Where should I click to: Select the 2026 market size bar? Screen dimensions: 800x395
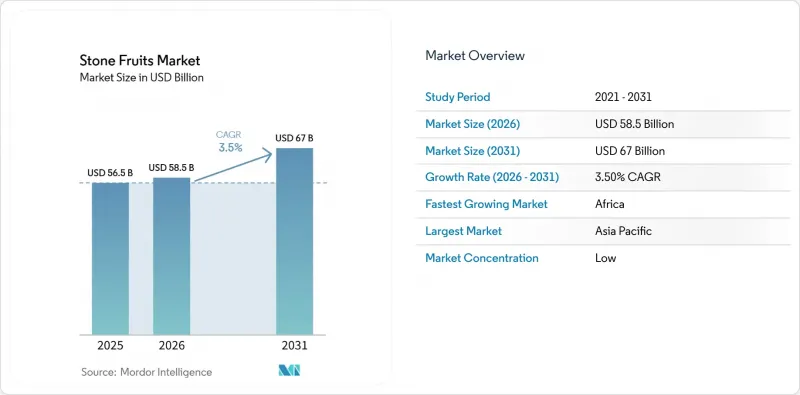[171, 256]
